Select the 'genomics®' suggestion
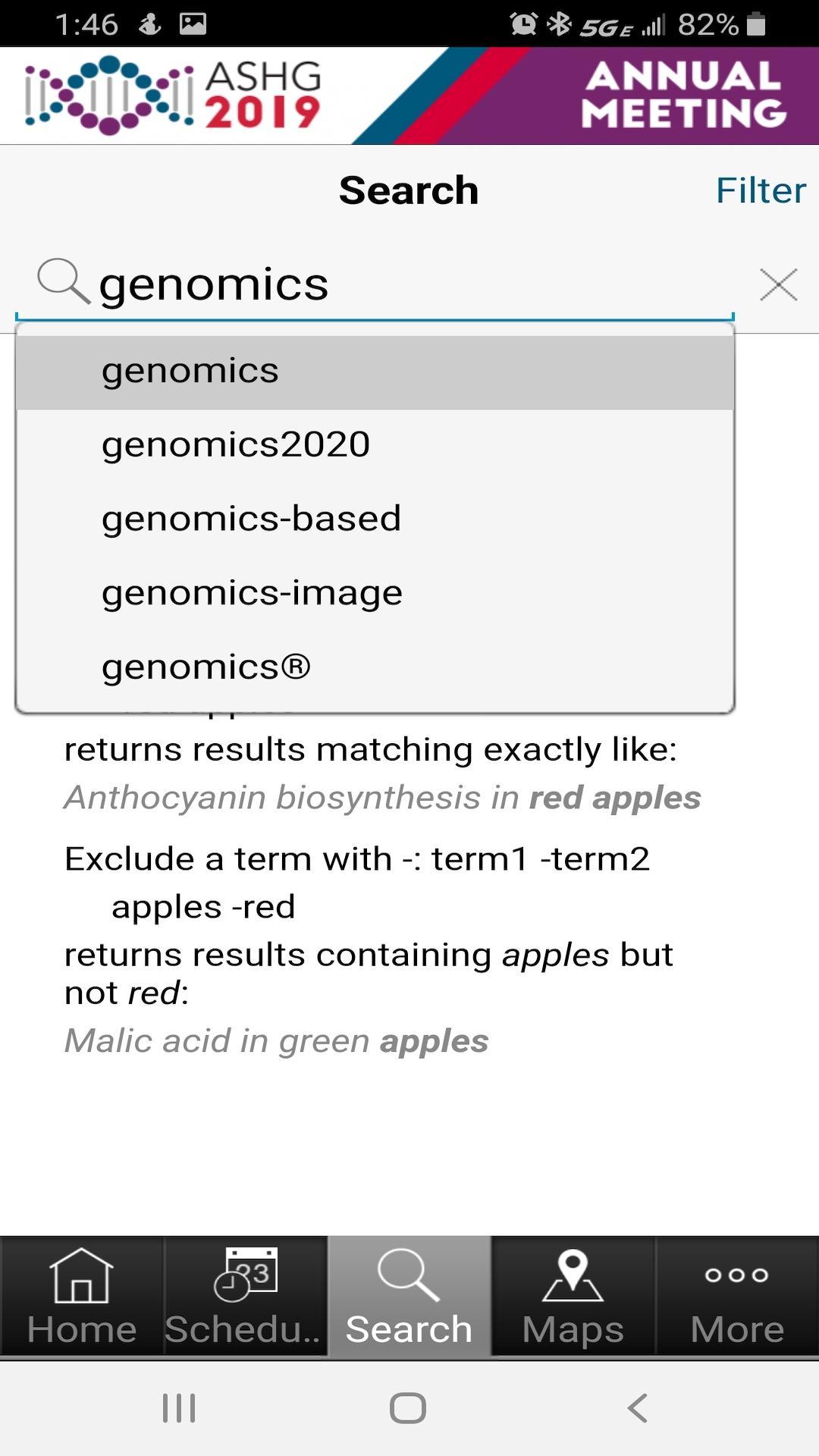 tap(375, 667)
